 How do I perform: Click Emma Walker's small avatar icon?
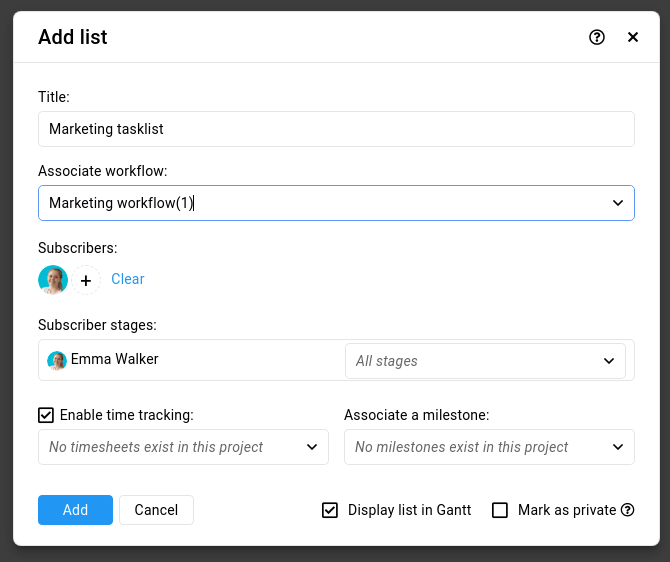point(57,360)
